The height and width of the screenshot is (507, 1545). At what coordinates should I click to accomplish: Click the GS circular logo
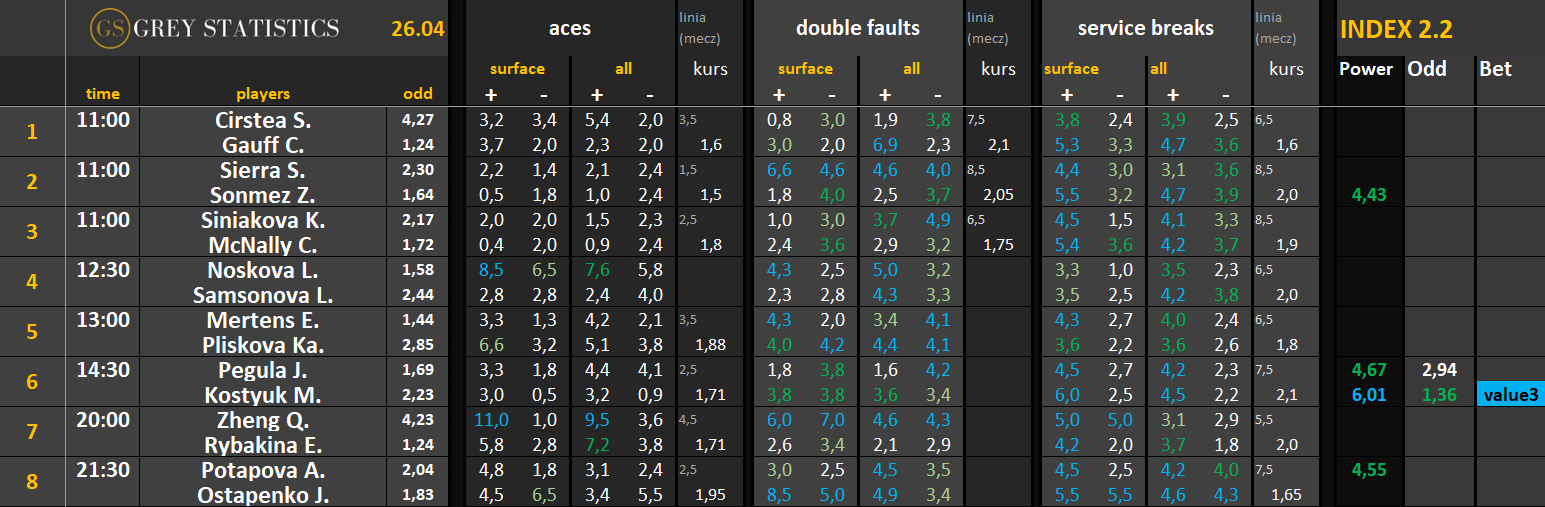108,28
